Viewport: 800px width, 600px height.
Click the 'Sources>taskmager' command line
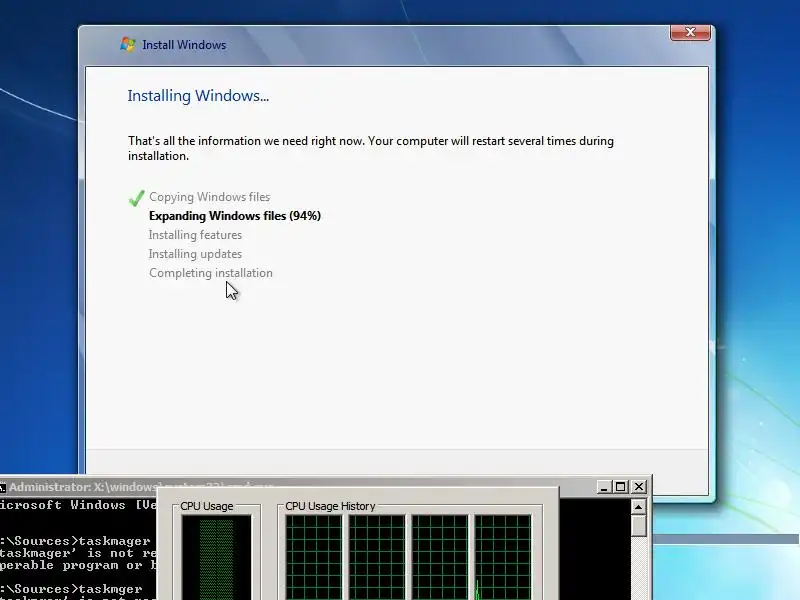76,541
